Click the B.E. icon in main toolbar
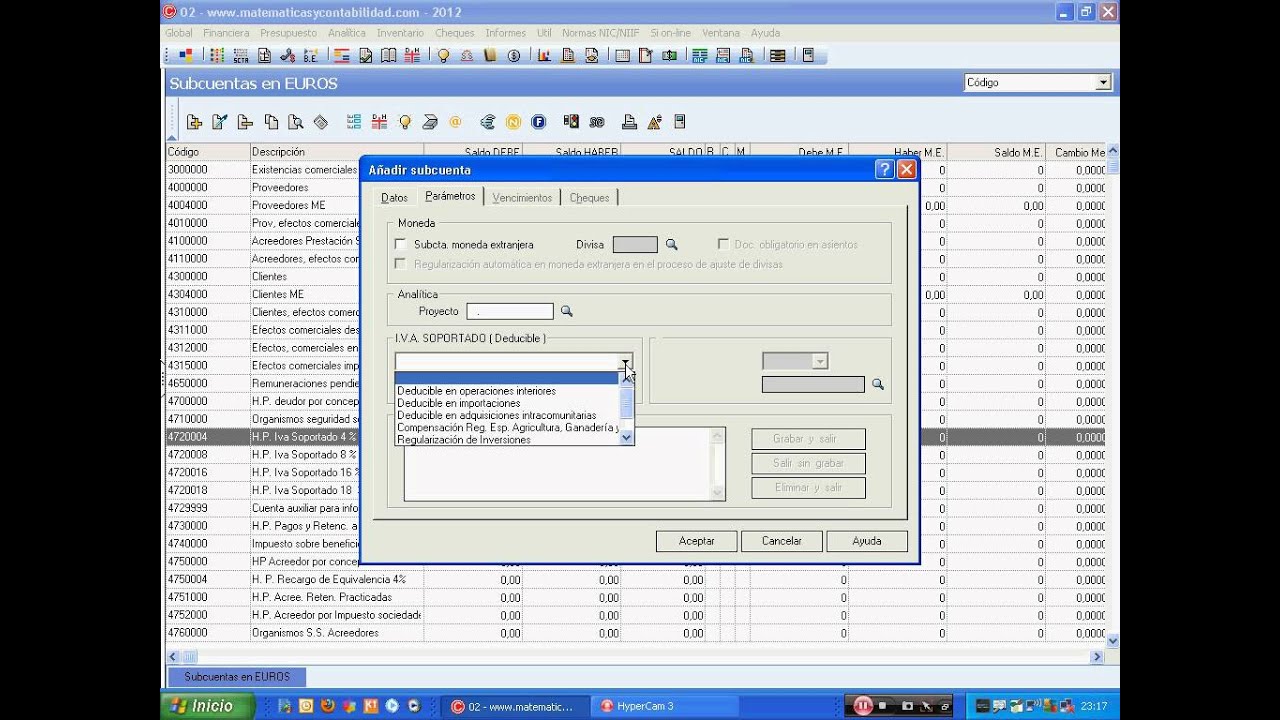The height and width of the screenshot is (720, 1280). [x=310, y=56]
